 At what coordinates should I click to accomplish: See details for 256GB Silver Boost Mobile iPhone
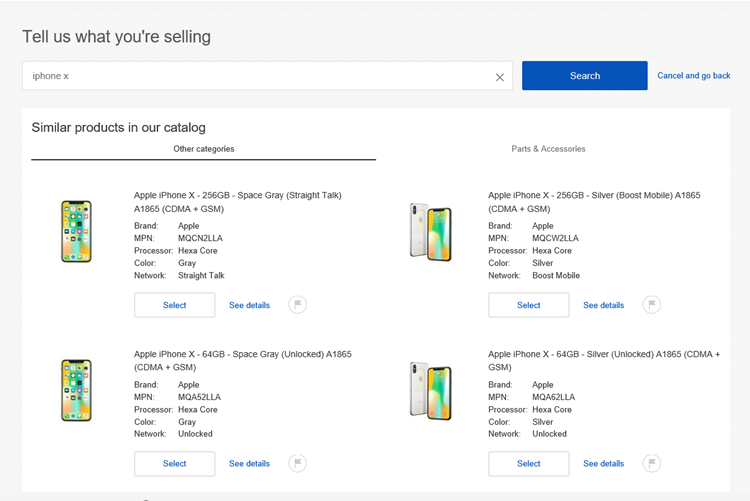tap(603, 305)
